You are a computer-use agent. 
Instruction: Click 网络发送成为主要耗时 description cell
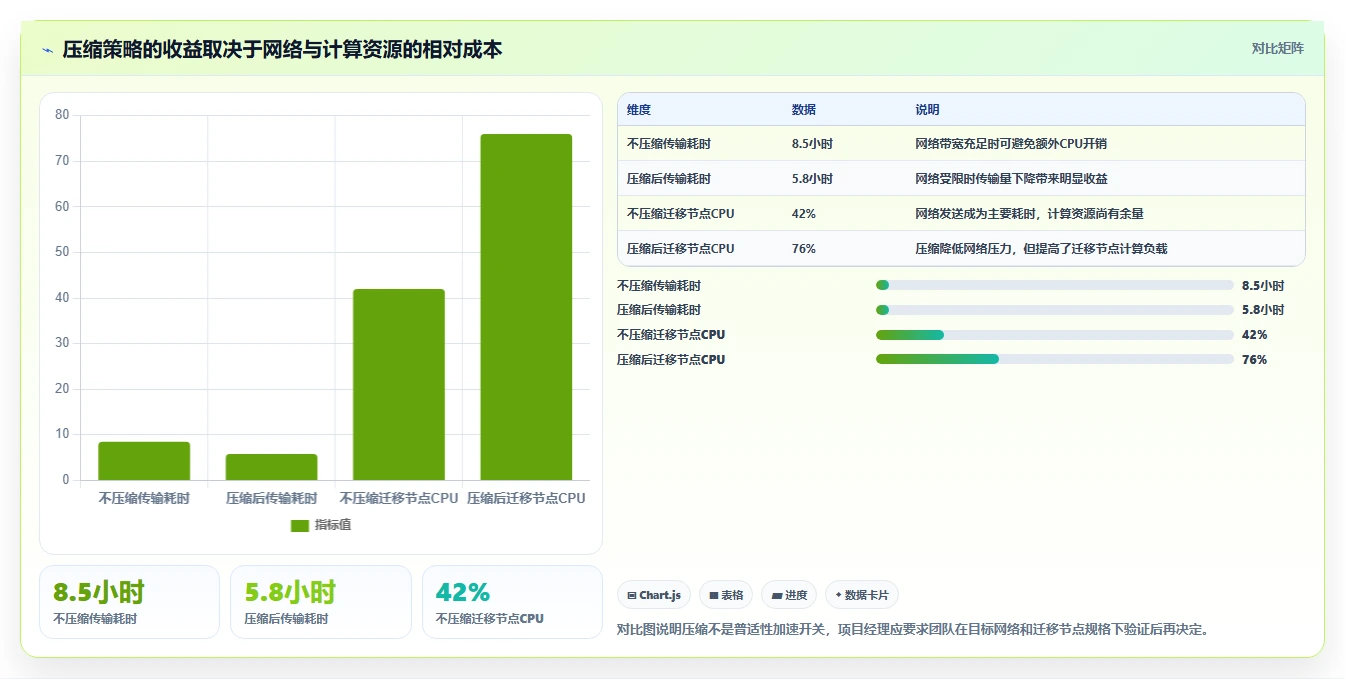coord(1029,214)
